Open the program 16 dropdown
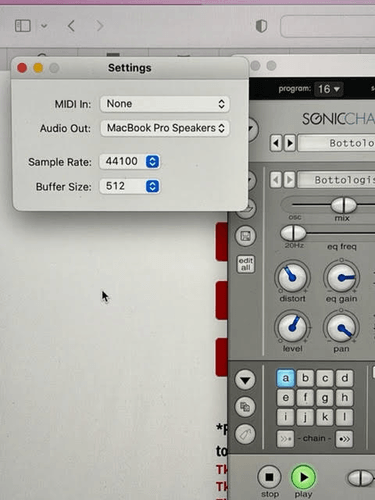The image size is (375, 500). 329,89
